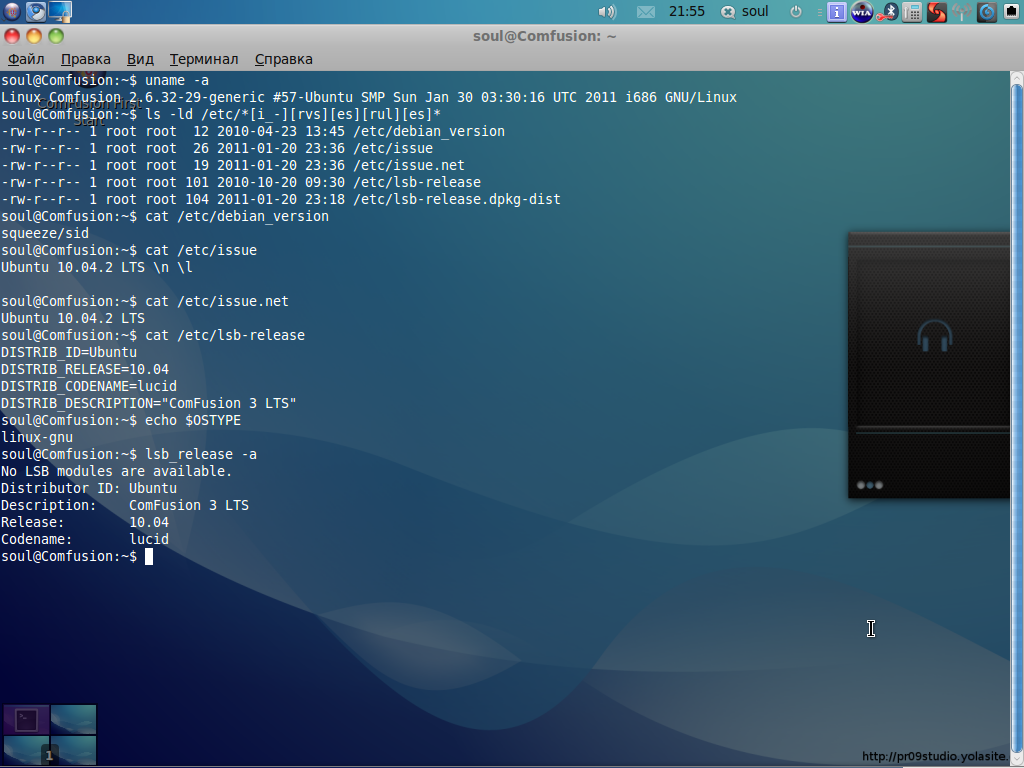Click the /etc/debian_version listing row
The width and height of the screenshot is (1024, 768).
[x=253, y=131]
